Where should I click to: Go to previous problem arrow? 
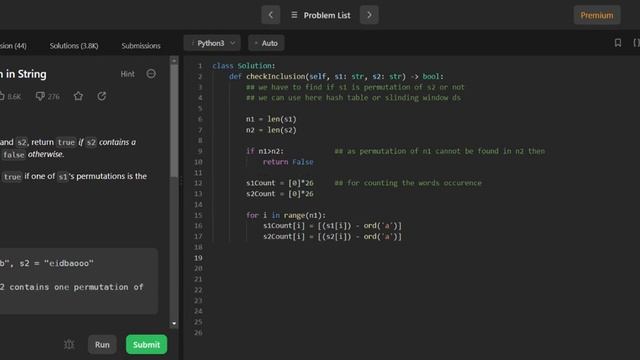coord(271,15)
